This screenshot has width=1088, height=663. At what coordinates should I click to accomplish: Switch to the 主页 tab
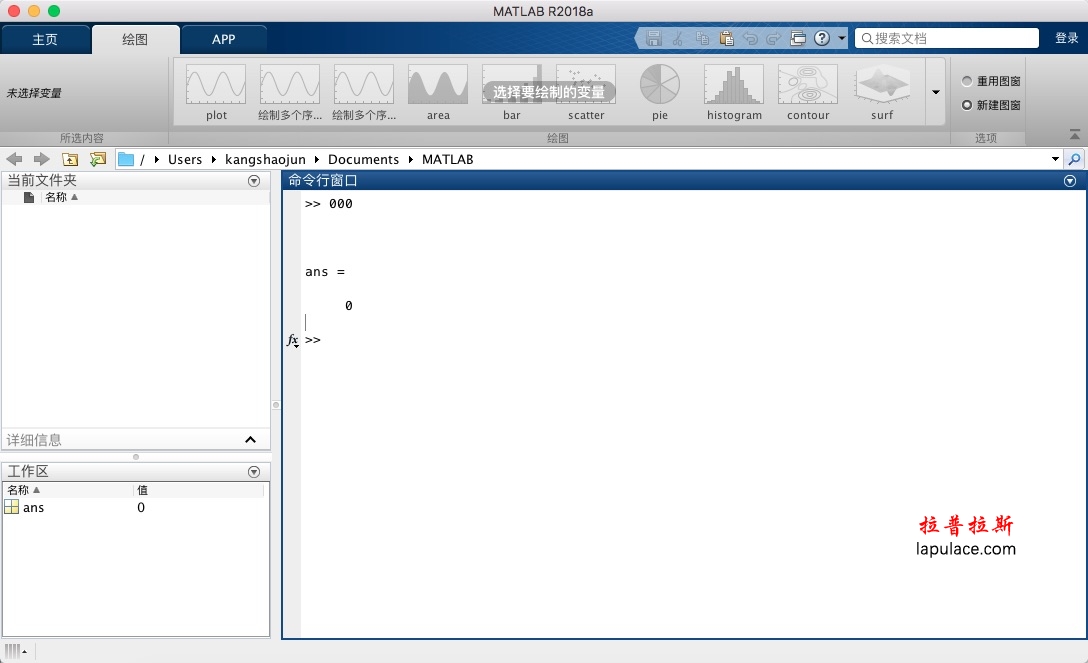tap(45, 40)
